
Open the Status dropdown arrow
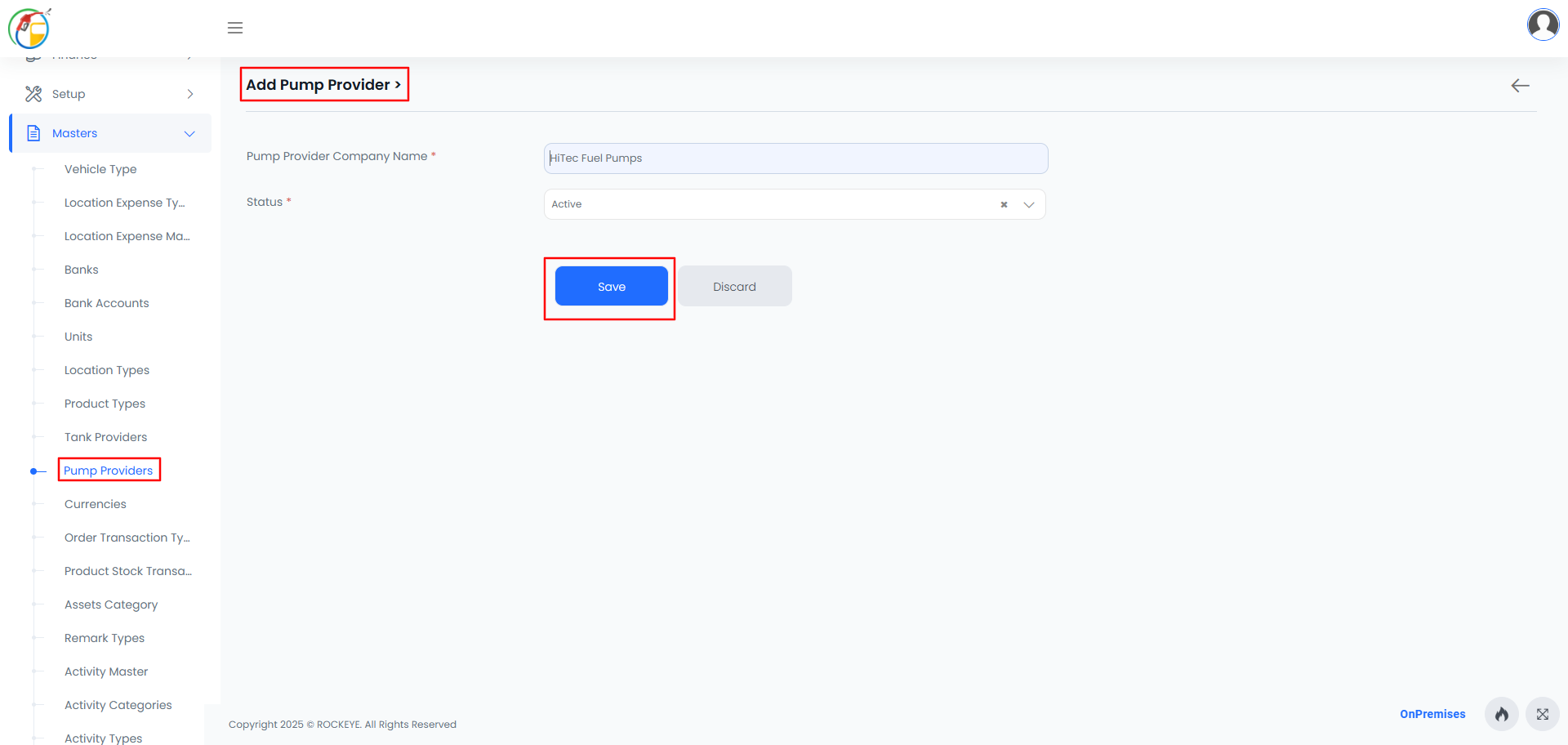coord(1029,204)
